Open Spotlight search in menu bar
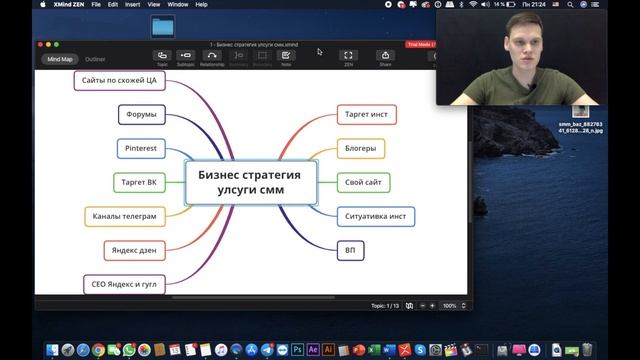 pos(570,4)
